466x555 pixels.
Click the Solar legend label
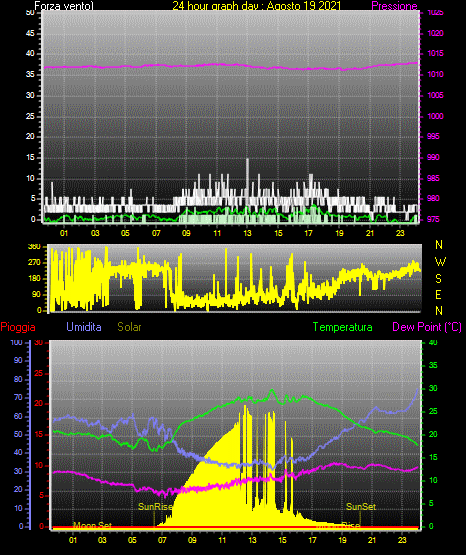pos(130,327)
